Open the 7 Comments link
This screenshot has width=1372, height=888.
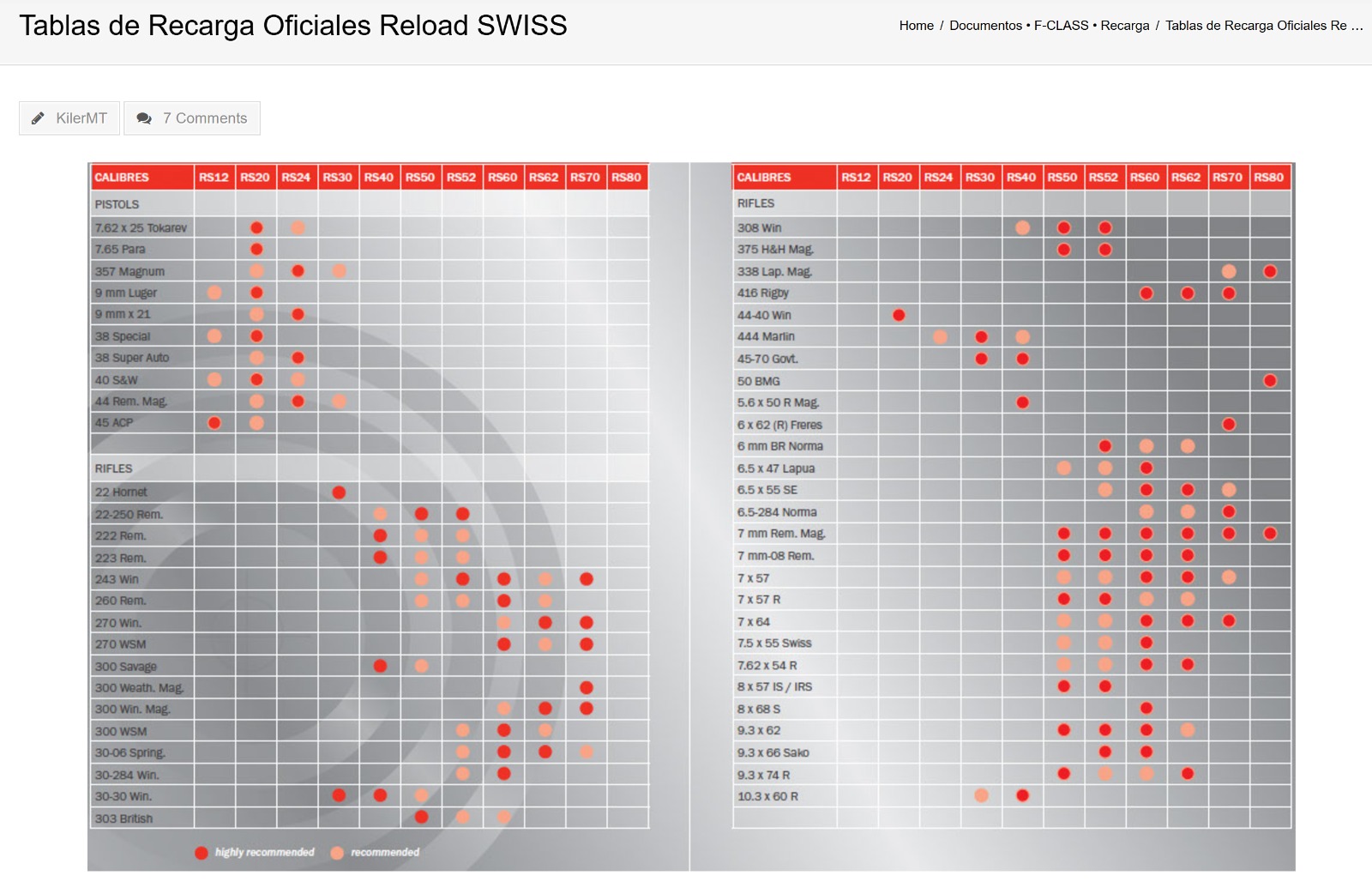(x=205, y=118)
